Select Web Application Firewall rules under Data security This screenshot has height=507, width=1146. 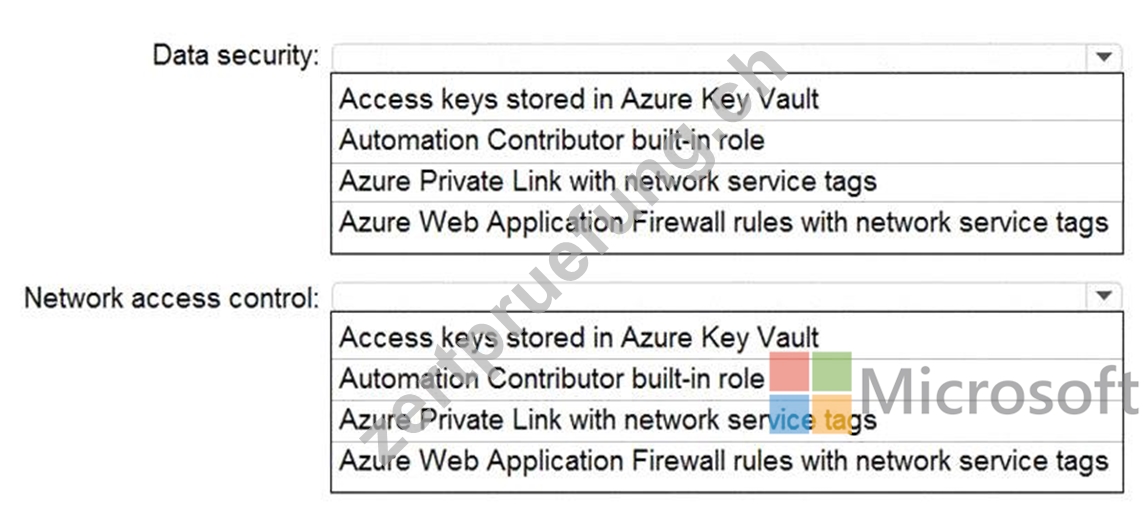click(x=726, y=223)
